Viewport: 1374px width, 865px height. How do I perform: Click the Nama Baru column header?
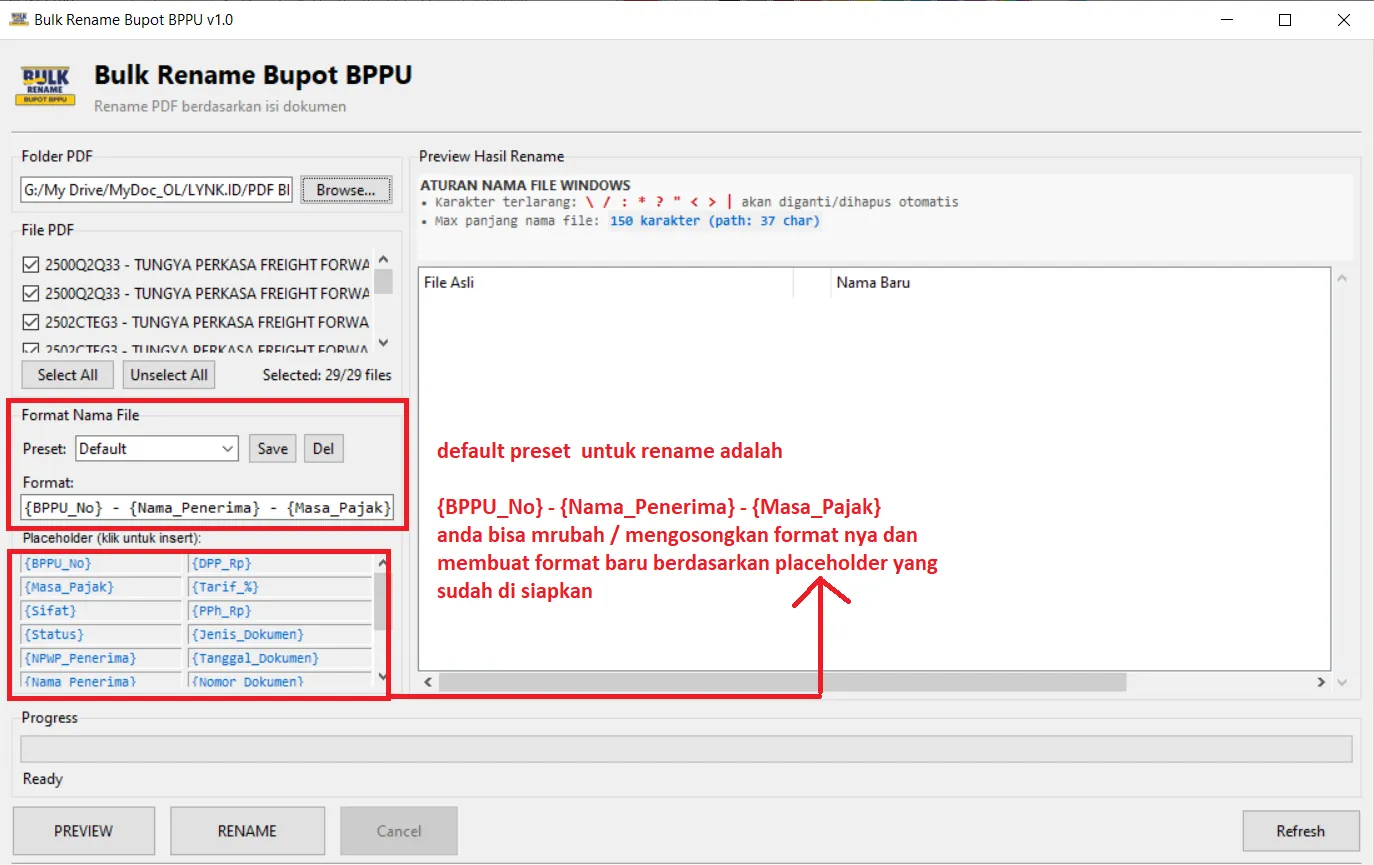point(1080,283)
